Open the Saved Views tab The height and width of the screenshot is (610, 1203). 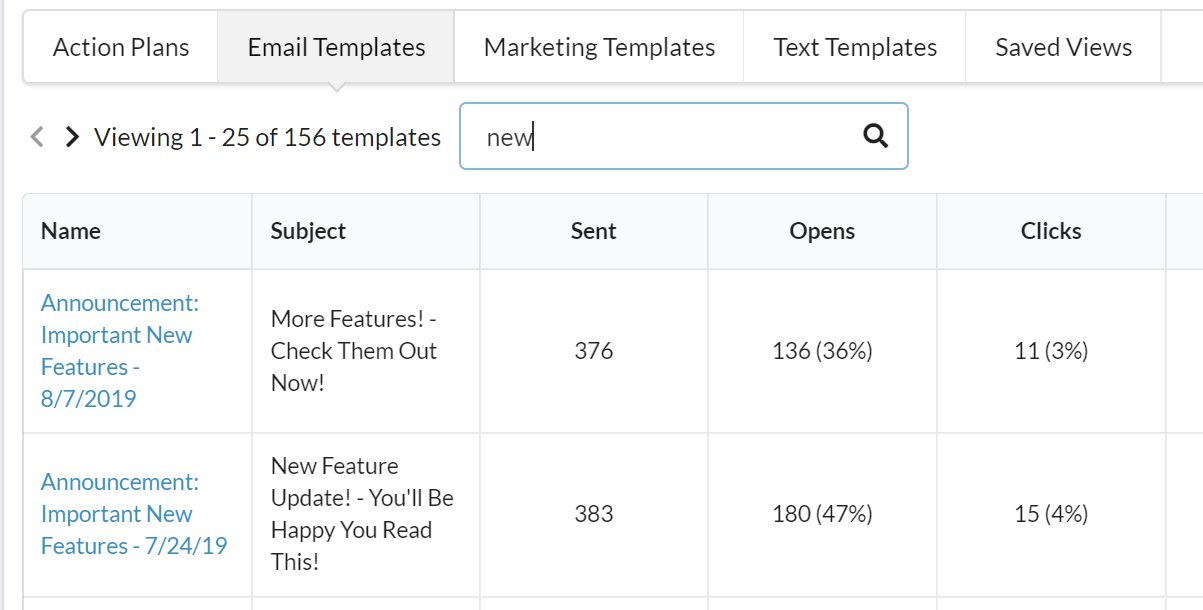(1063, 47)
